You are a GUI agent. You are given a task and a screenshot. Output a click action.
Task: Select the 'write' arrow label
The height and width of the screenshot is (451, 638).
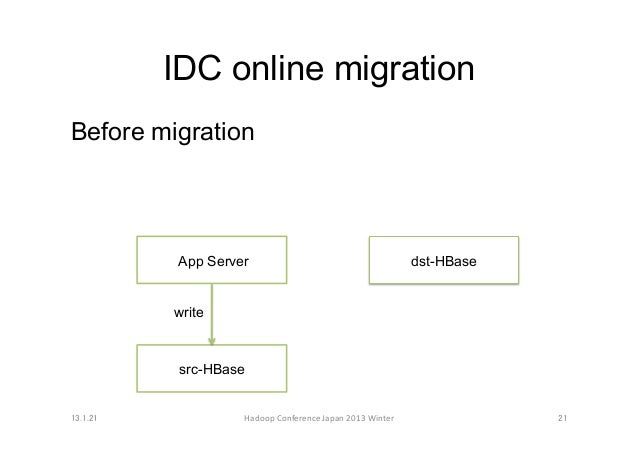pyautogui.click(x=188, y=313)
